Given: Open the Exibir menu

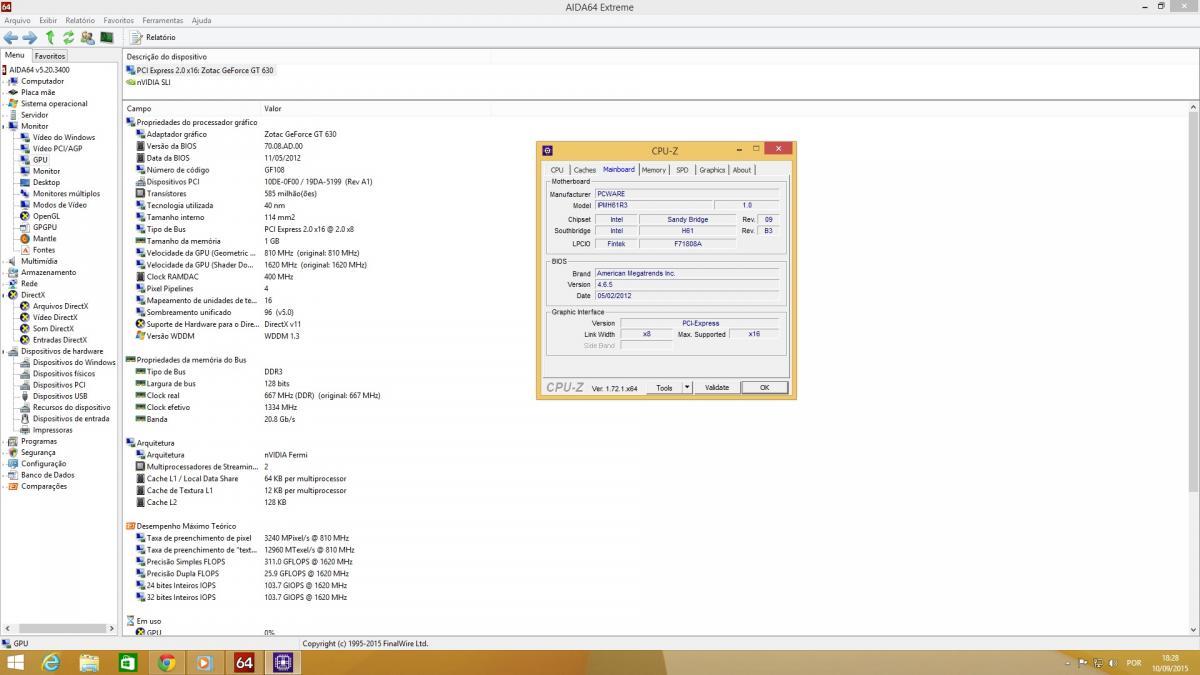Looking at the screenshot, I should [x=48, y=20].
